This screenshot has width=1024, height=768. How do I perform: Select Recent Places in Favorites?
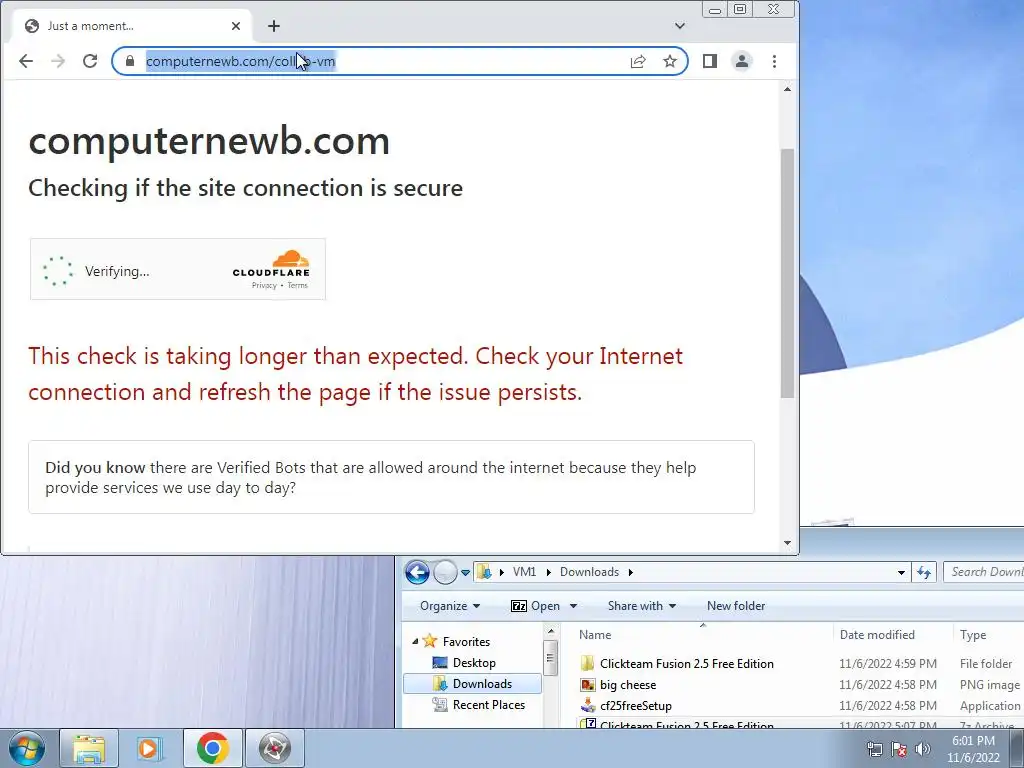click(x=488, y=705)
